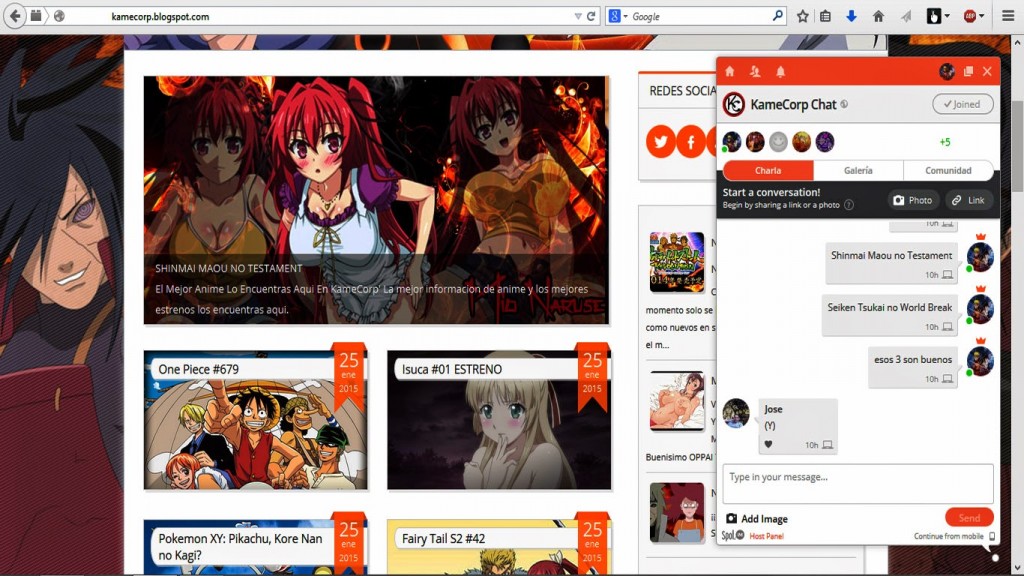Open the Host Panel link
The height and width of the screenshot is (576, 1024).
[x=766, y=536]
